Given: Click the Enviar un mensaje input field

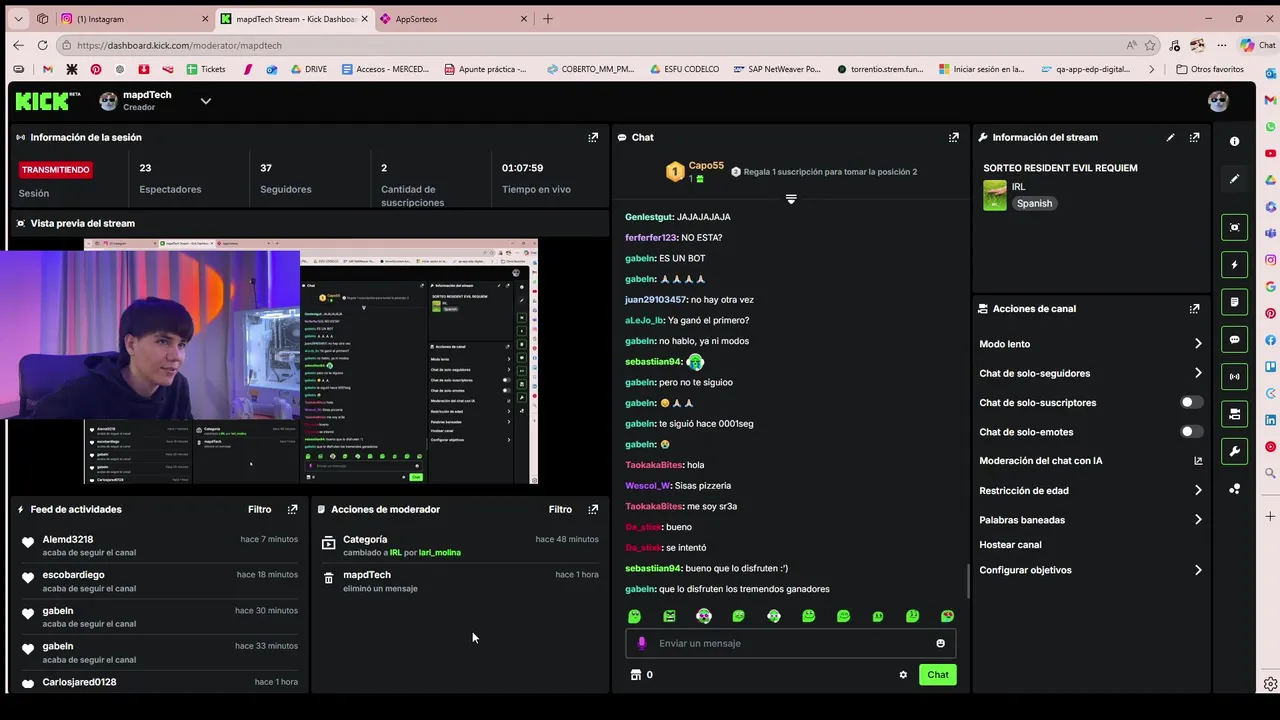Looking at the screenshot, I should coord(790,643).
